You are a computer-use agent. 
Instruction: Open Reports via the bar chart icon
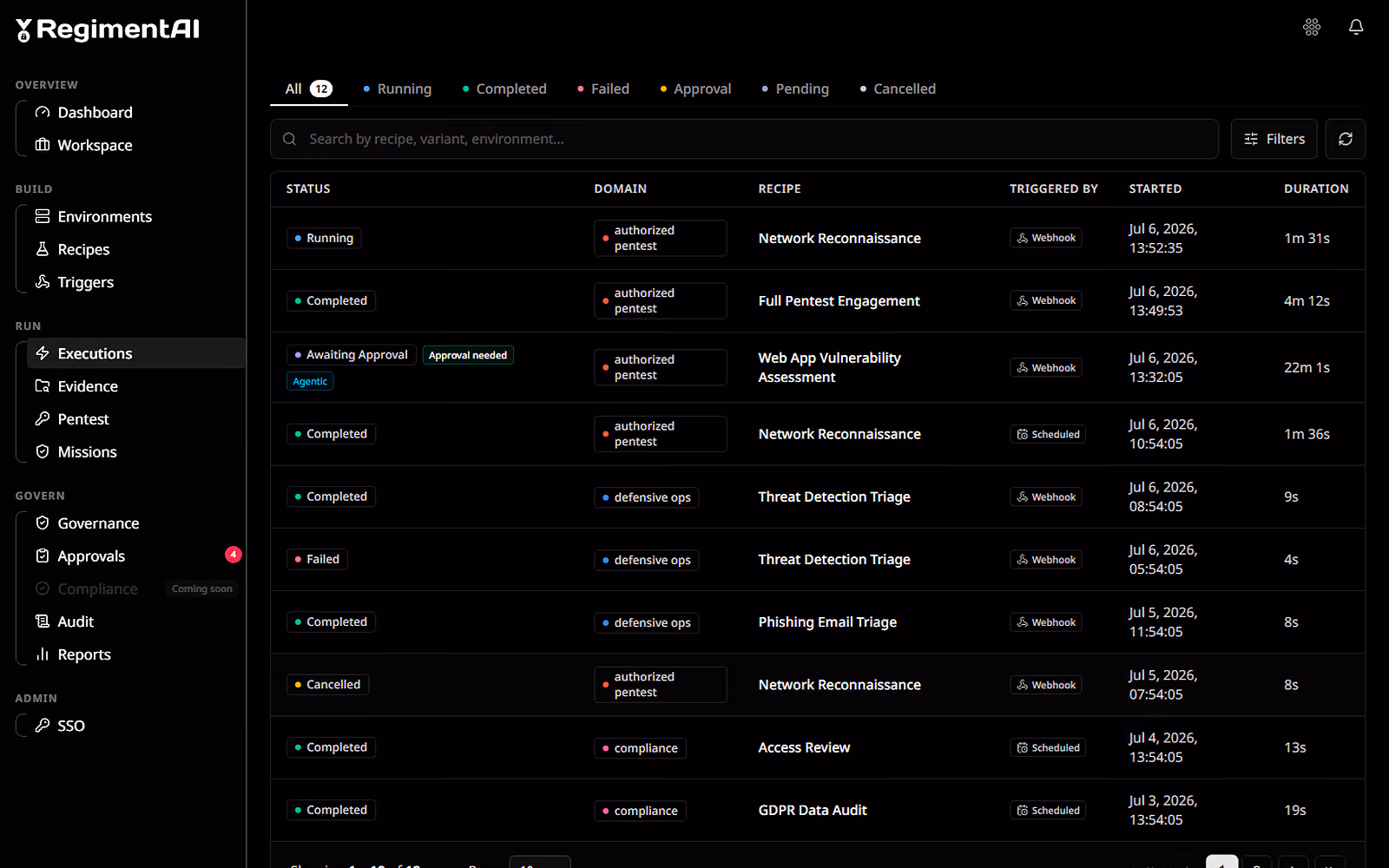pos(42,654)
